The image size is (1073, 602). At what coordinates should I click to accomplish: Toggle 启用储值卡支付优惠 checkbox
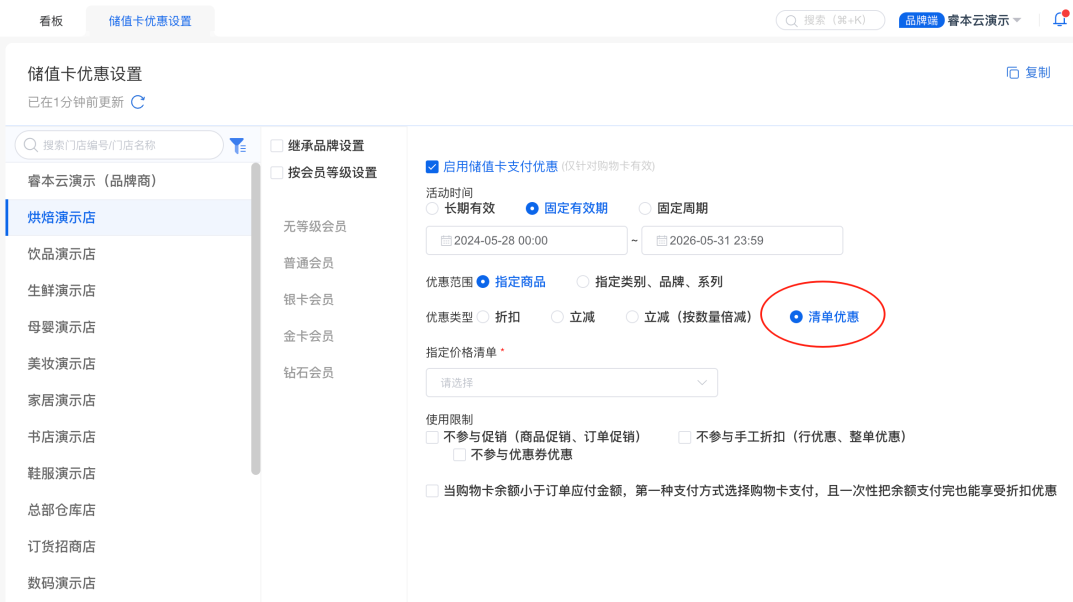[432, 167]
